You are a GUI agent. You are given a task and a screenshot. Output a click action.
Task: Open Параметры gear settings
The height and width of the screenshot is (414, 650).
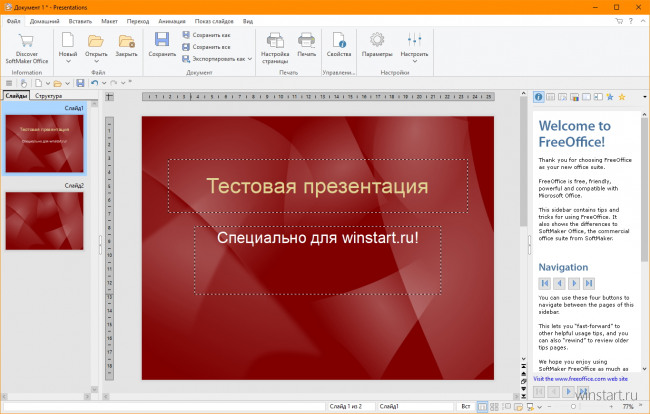[377, 45]
